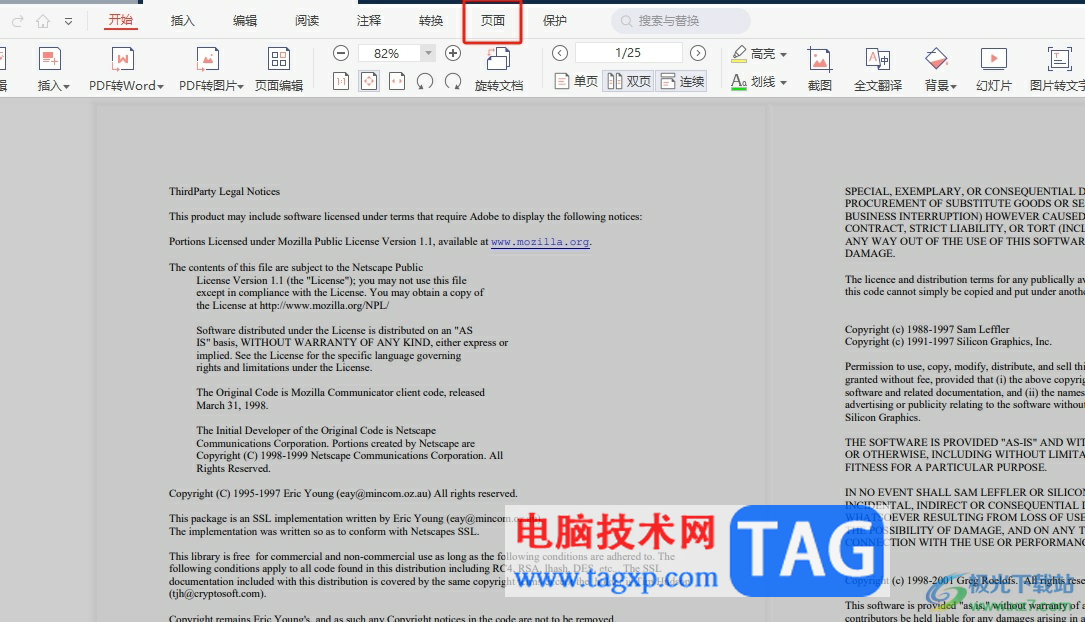This screenshot has width=1085, height=622.
Task: Open the 注释 tab
Action: (369, 21)
